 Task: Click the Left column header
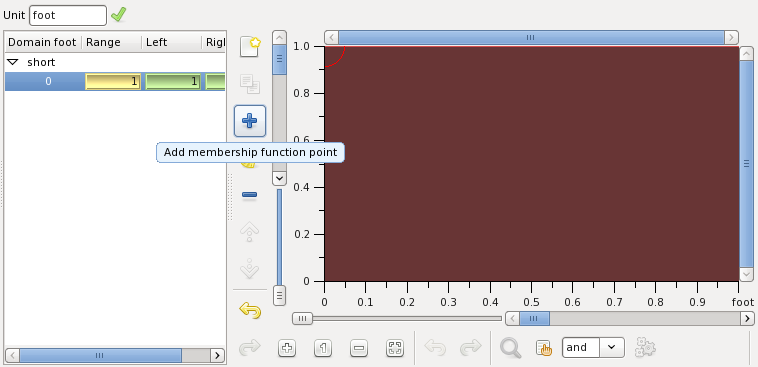(x=171, y=42)
